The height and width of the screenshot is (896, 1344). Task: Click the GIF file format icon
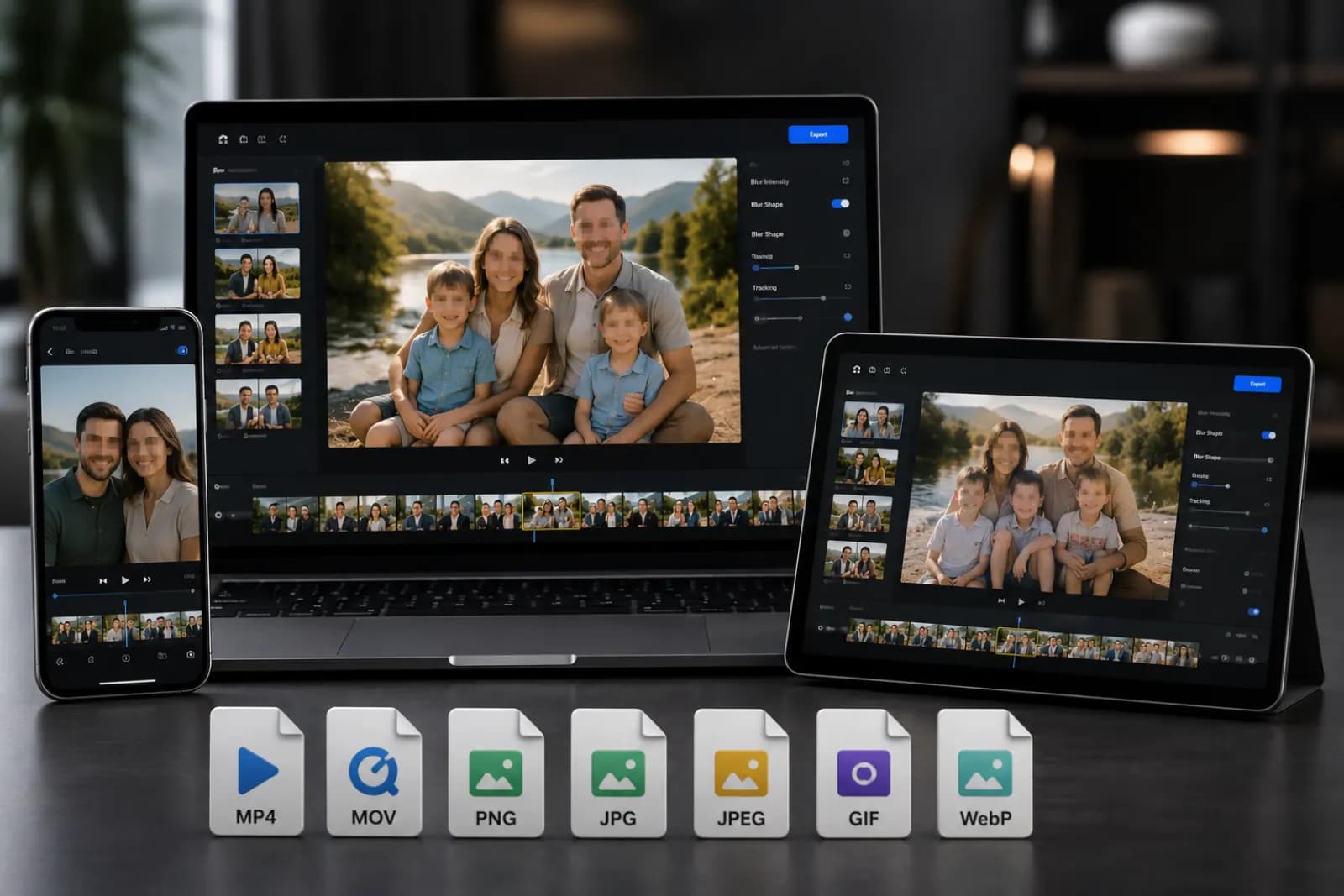tap(864, 773)
